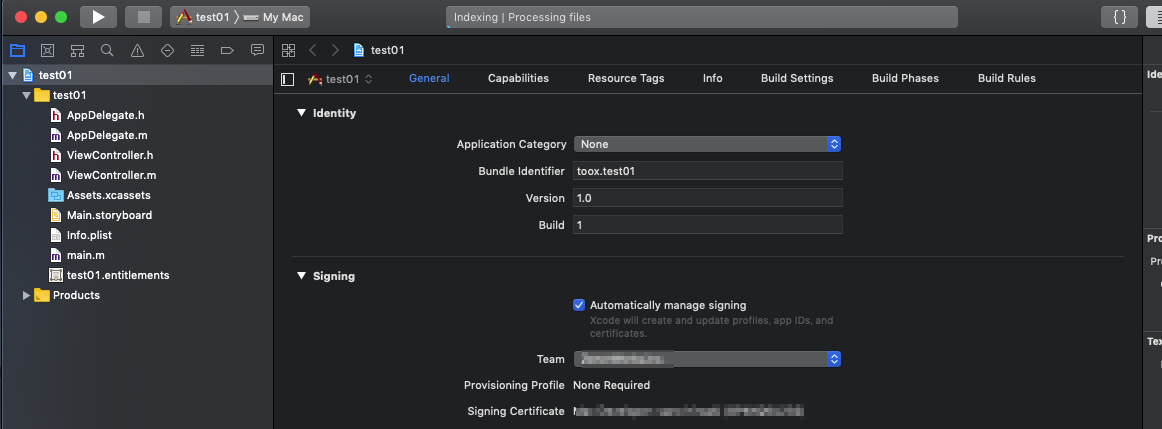The width and height of the screenshot is (1162, 429).
Task: Collapse the test01 project root
Action: point(12,76)
